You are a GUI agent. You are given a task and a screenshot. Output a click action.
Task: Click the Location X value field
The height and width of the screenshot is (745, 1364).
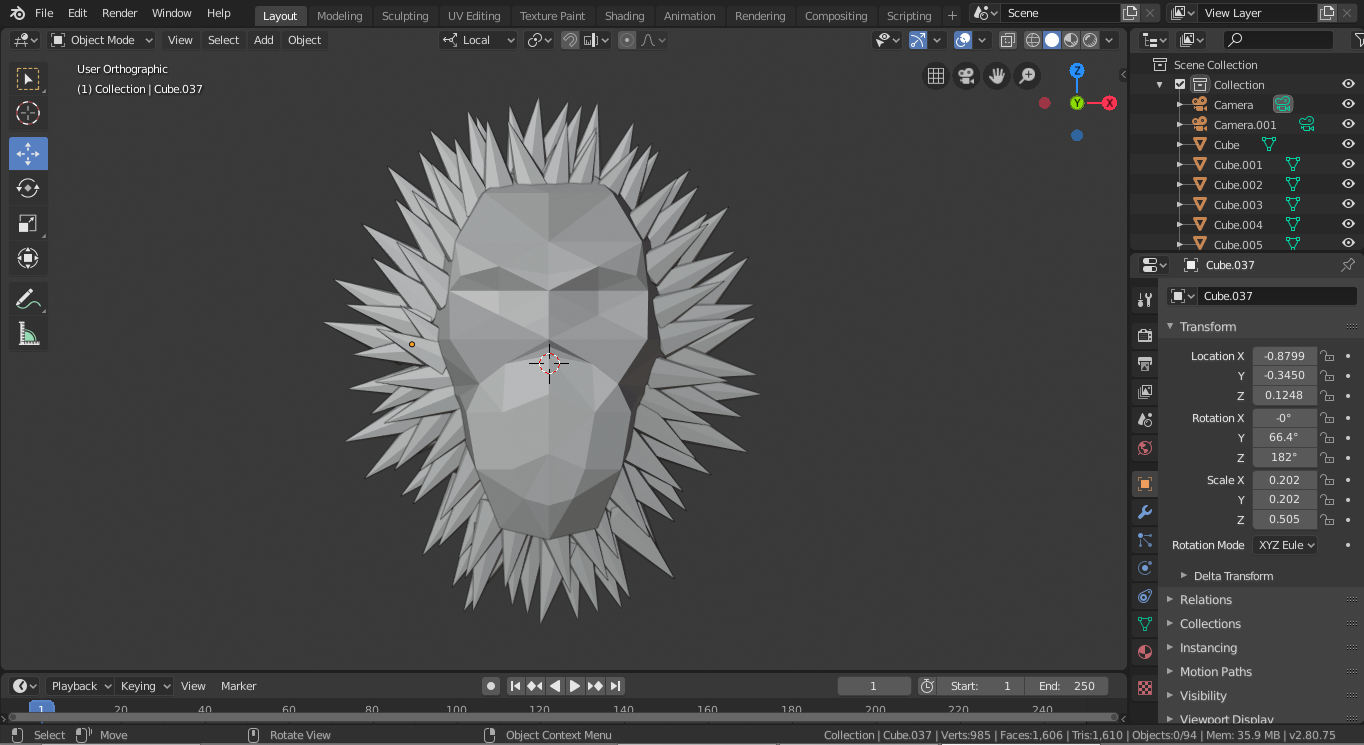(1284, 356)
